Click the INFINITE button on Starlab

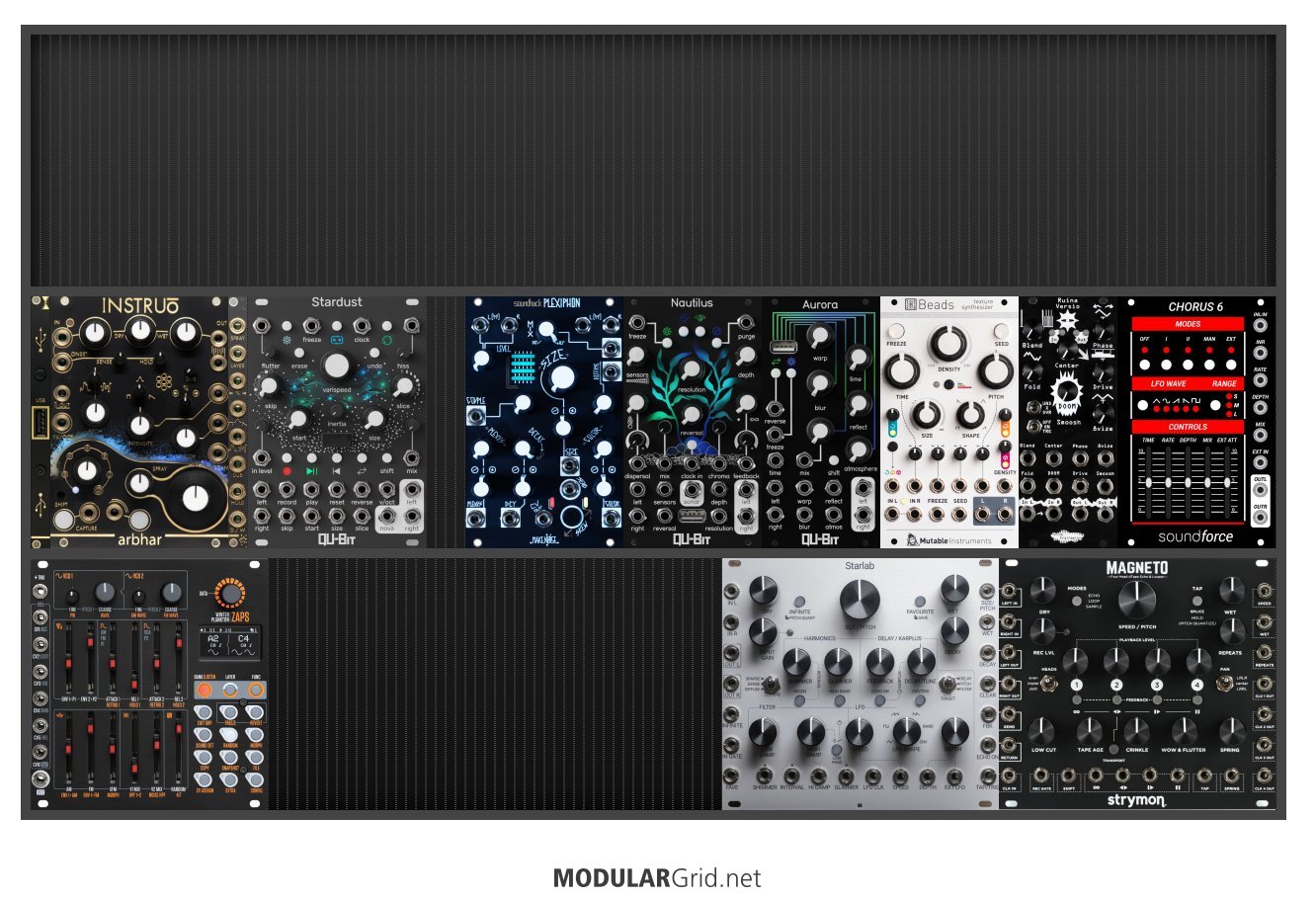pyautogui.click(x=798, y=602)
